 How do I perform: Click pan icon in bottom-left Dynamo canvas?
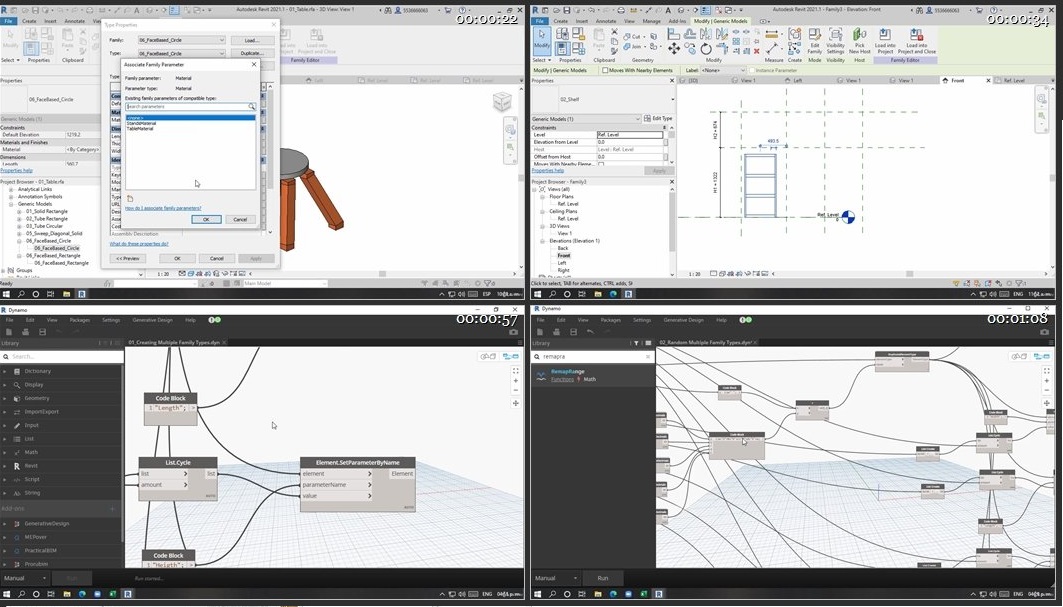point(516,403)
